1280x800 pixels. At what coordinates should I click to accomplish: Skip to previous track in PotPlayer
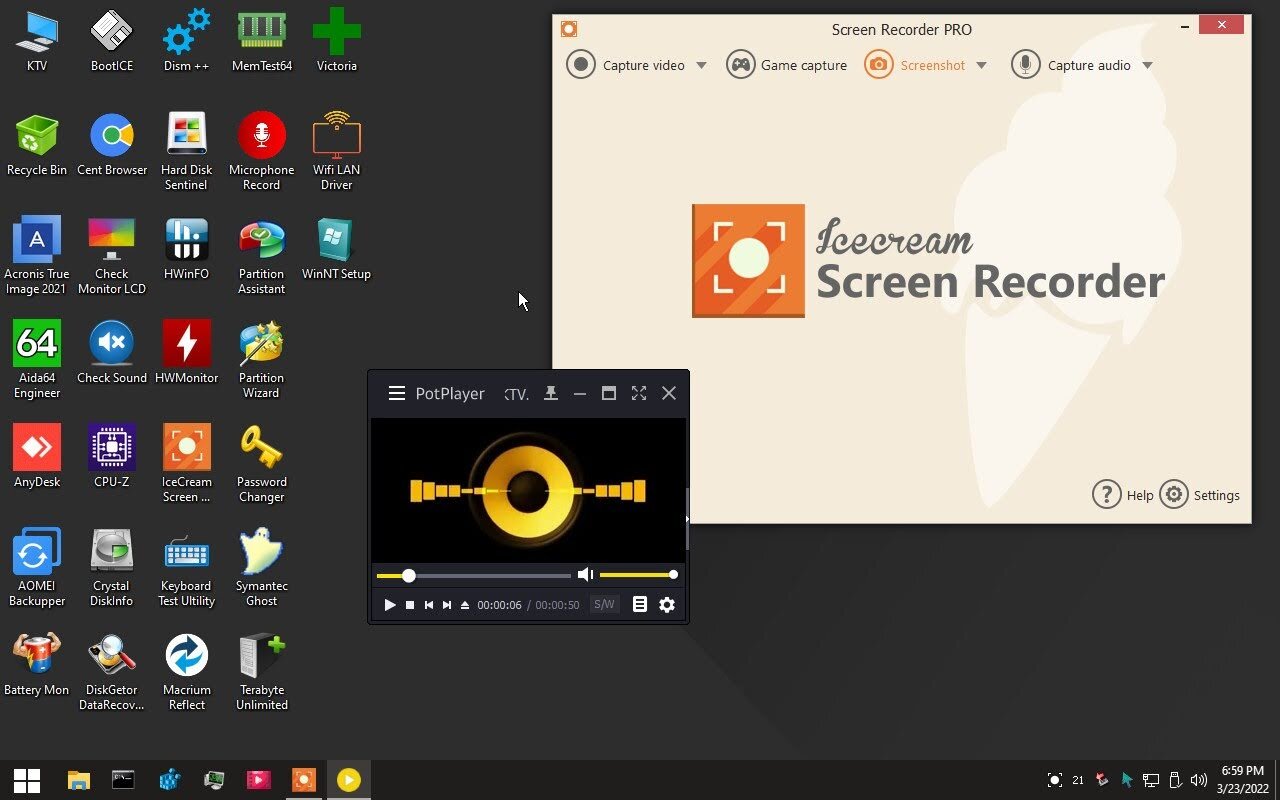pyautogui.click(x=429, y=605)
